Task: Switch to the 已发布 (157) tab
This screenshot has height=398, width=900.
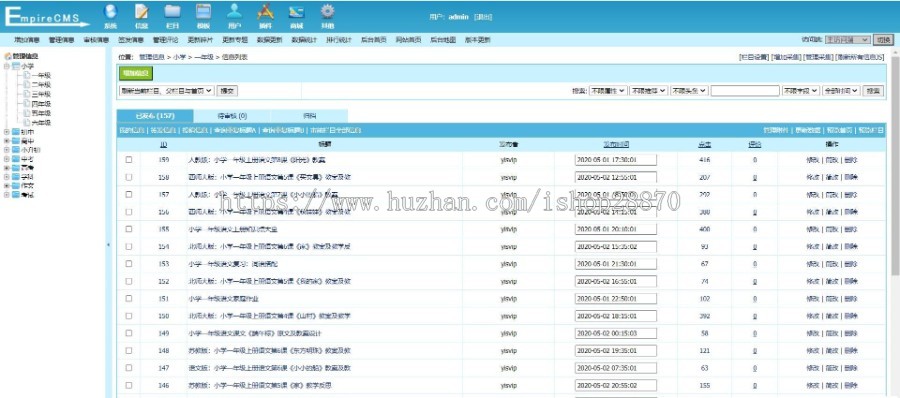Action: point(155,116)
